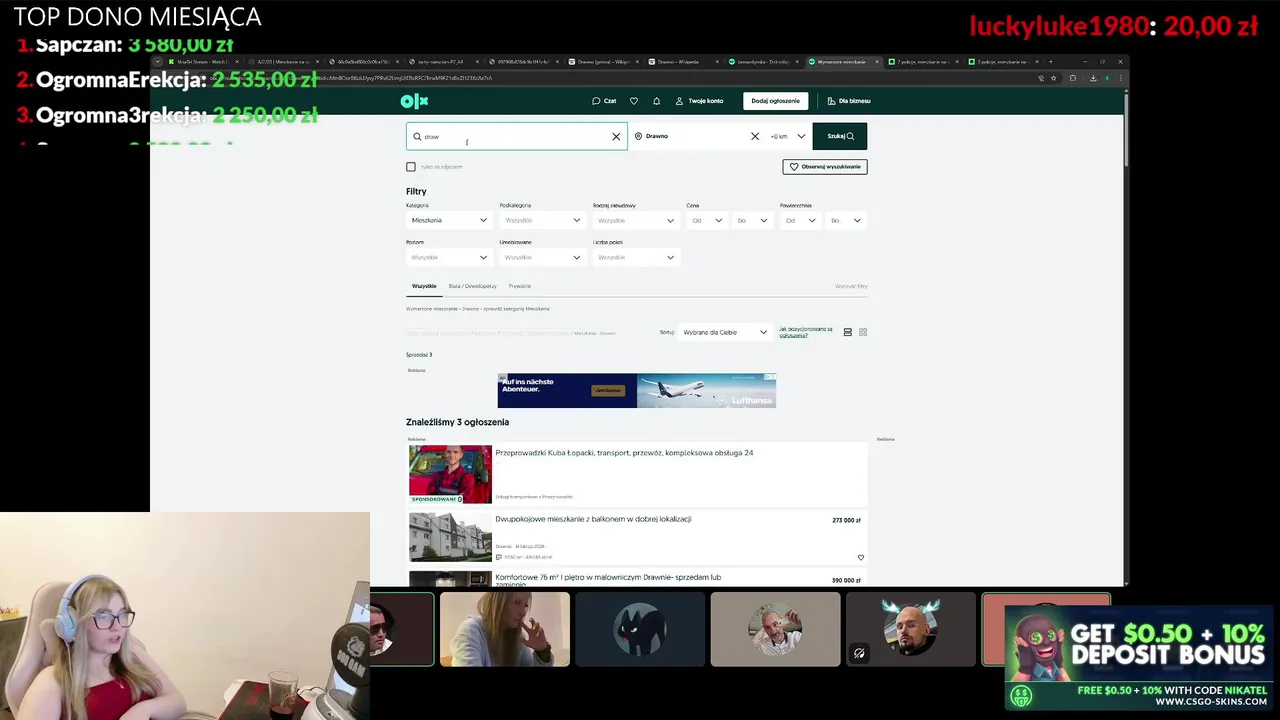Screen dimensions: 1280x720
Task: Open favorites heart icon in OLX header
Action: tap(633, 101)
